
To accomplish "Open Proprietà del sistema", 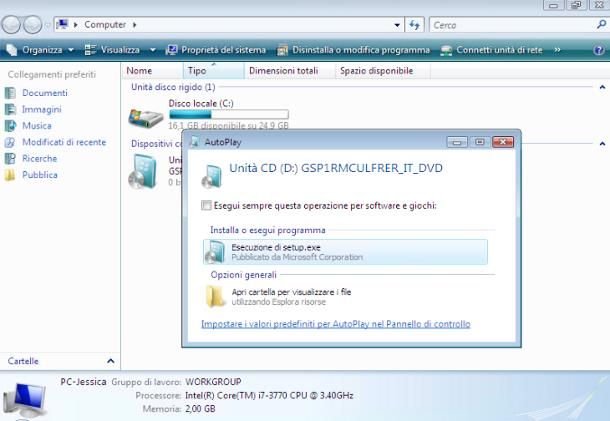I will point(216,50).
